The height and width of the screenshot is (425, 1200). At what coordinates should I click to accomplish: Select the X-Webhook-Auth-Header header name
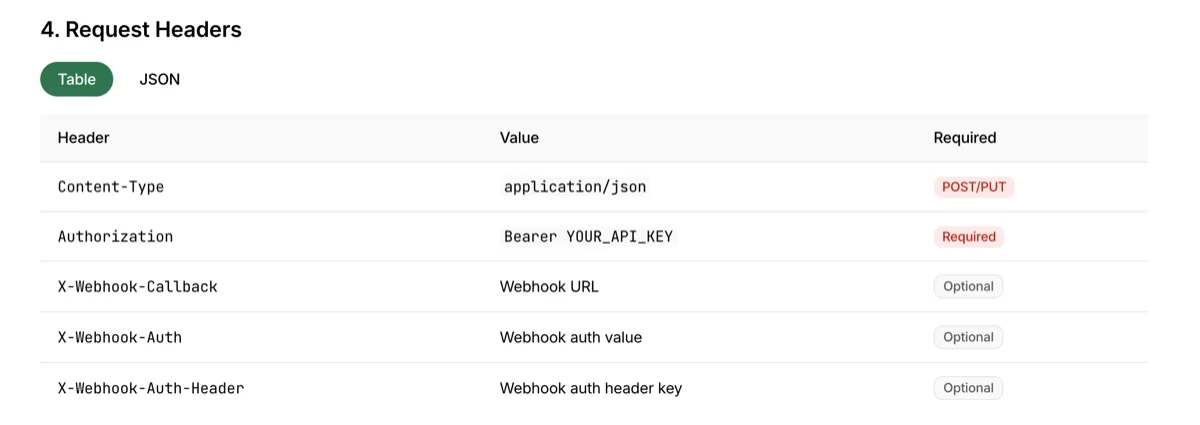click(150, 388)
